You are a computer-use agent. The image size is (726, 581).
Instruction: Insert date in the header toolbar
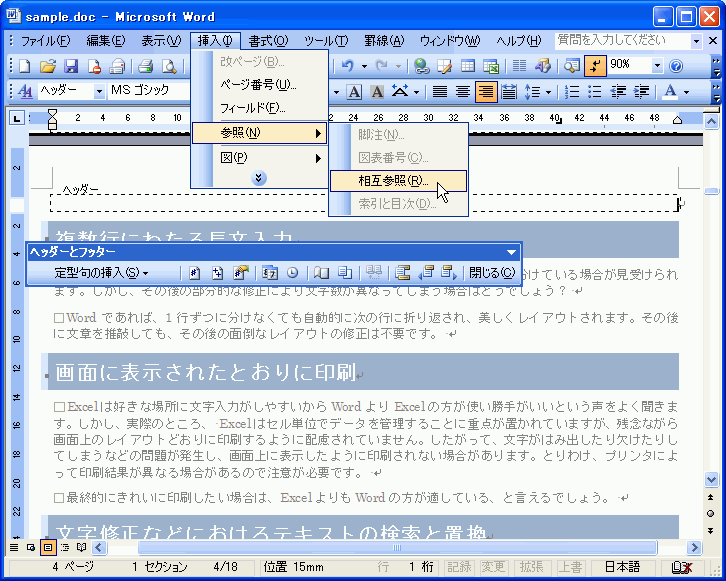pyautogui.click(x=269, y=273)
